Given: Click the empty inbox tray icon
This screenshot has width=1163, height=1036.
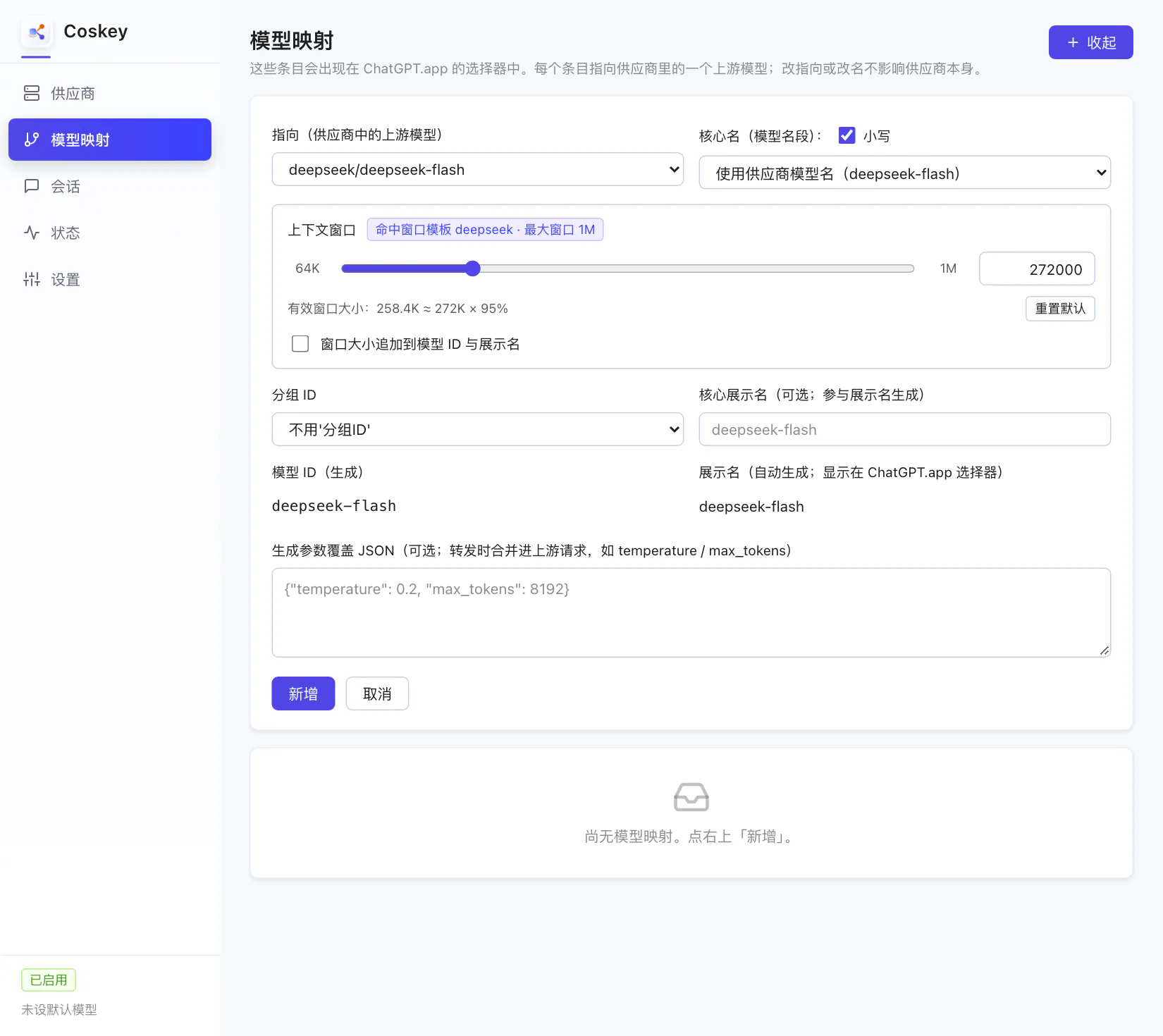Looking at the screenshot, I should (691, 797).
